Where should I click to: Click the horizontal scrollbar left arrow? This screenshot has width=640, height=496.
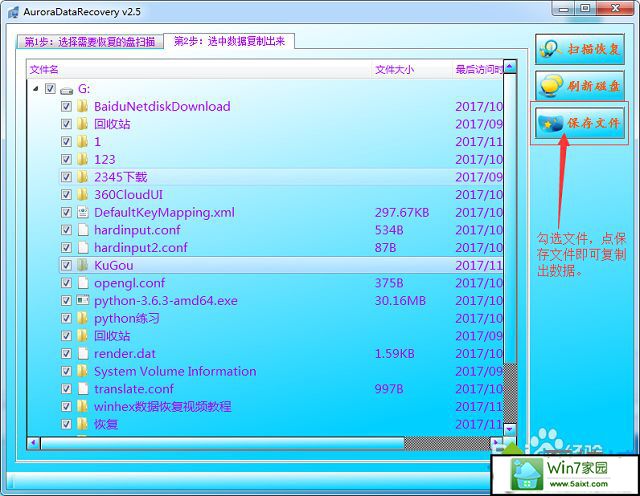[x=33, y=443]
